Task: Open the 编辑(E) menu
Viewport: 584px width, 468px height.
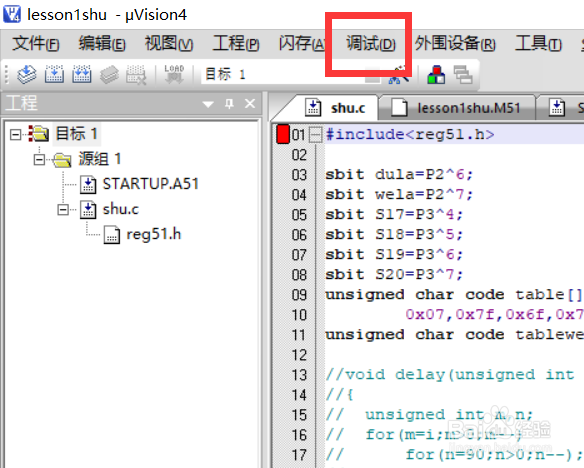Action: pos(102,44)
